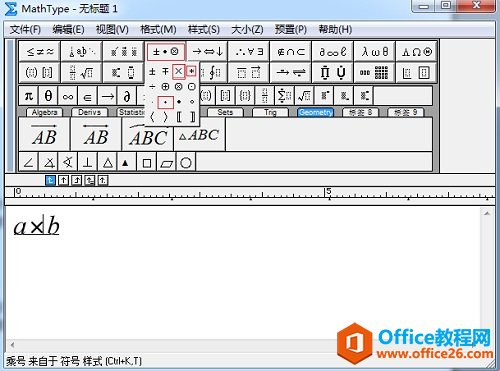Open the 编辑(E) menu
This screenshot has height=371, width=500.
click(68, 29)
